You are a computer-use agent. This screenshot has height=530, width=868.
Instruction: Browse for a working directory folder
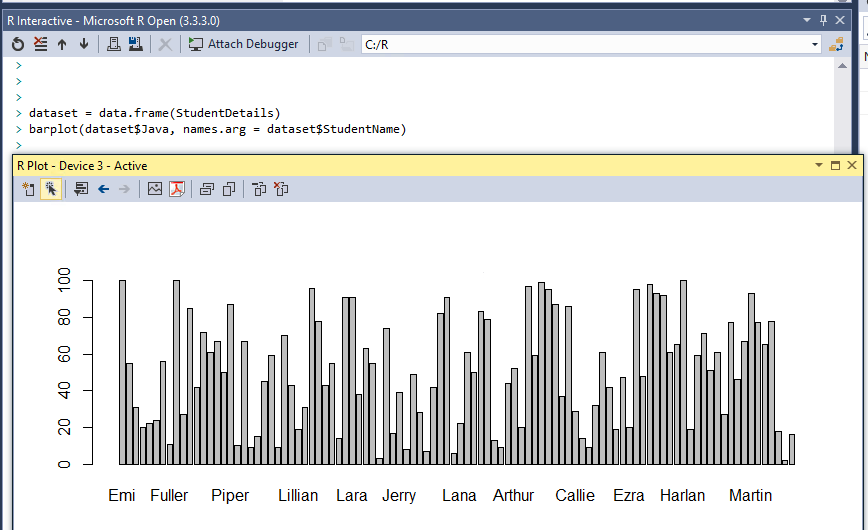(x=836, y=44)
